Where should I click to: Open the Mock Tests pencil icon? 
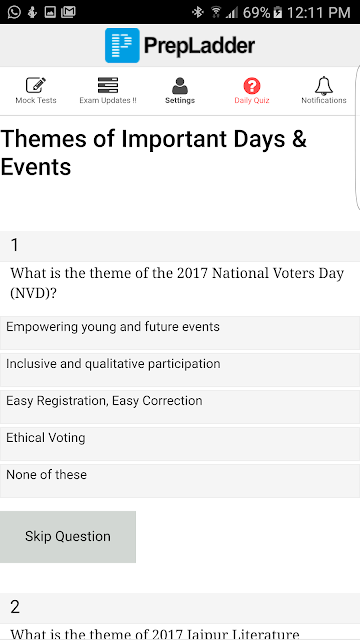[x=36, y=85]
